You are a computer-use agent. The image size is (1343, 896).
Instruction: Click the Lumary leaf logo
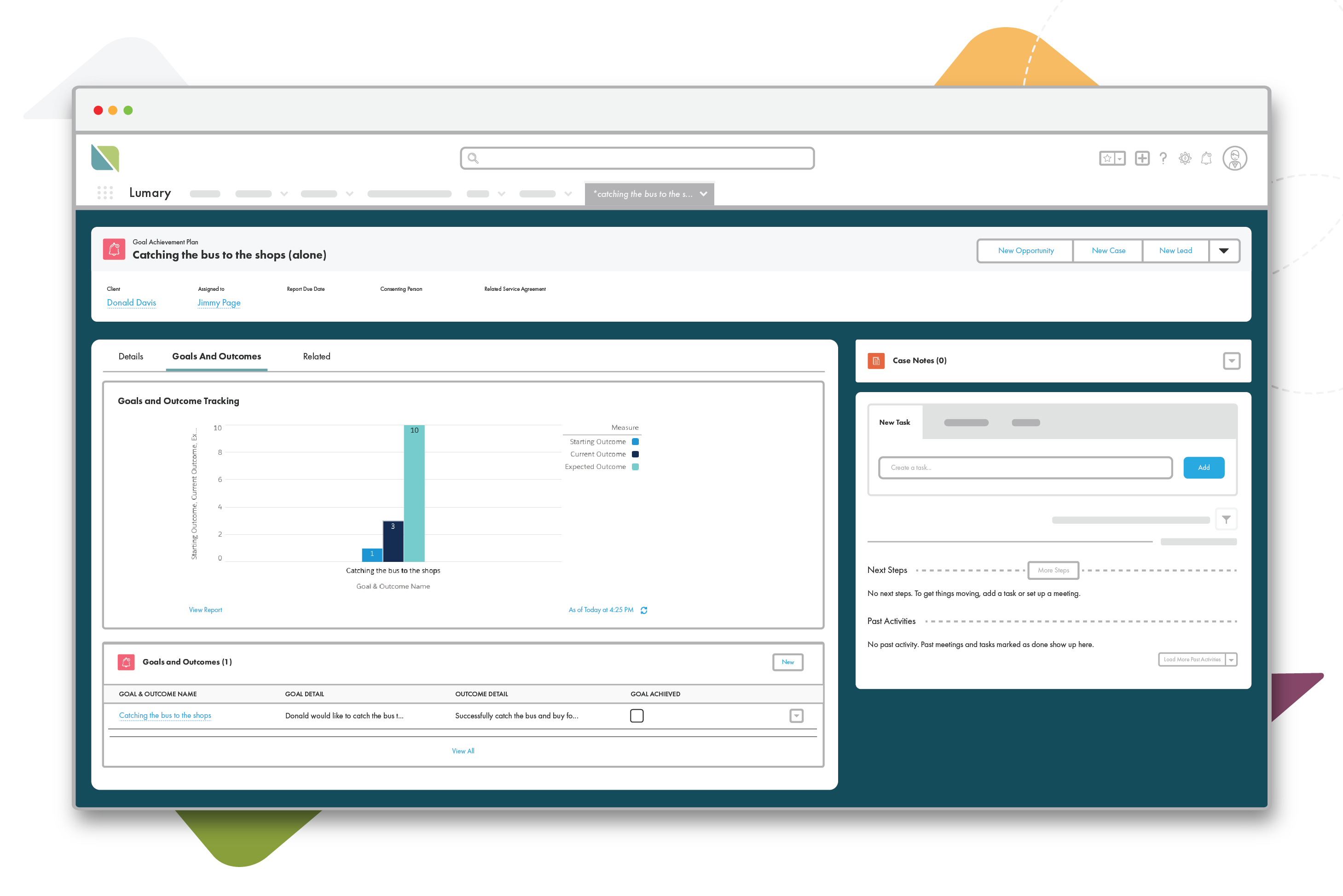(x=105, y=158)
